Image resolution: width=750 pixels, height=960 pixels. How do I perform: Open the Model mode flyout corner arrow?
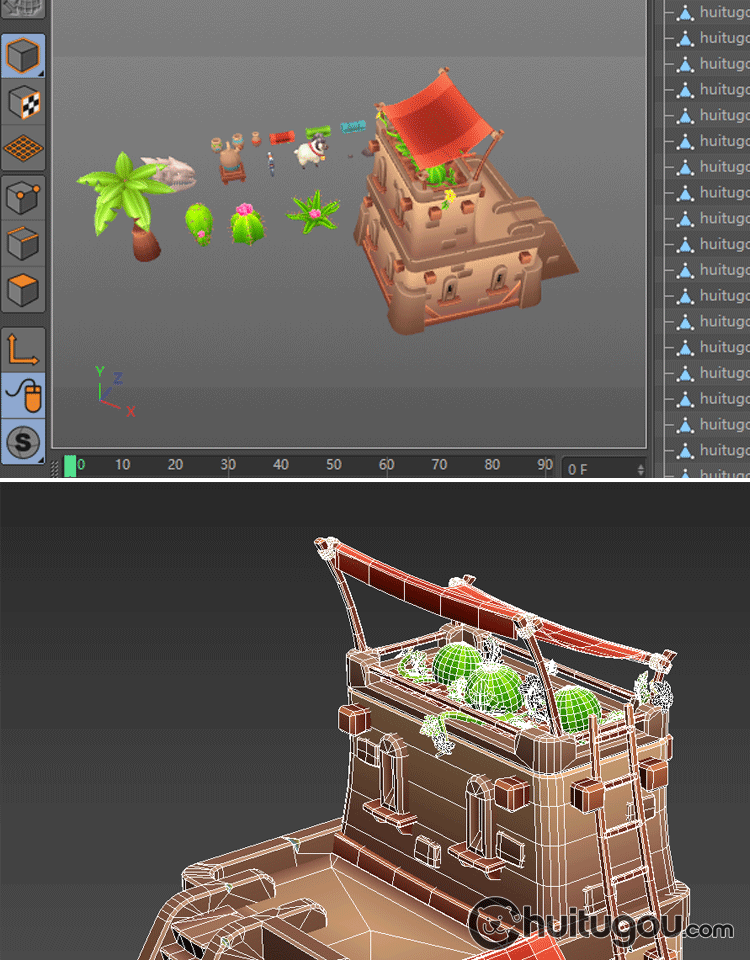(x=40, y=73)
